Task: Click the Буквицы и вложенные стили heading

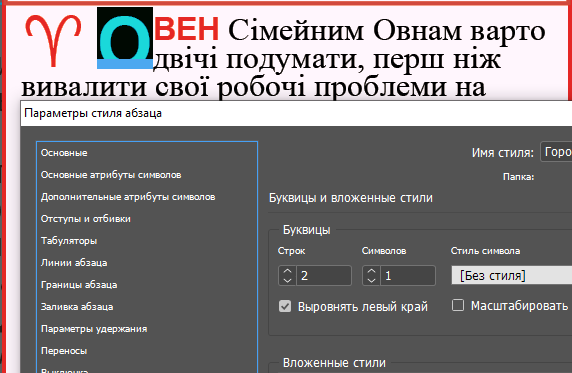Action: 351,198
